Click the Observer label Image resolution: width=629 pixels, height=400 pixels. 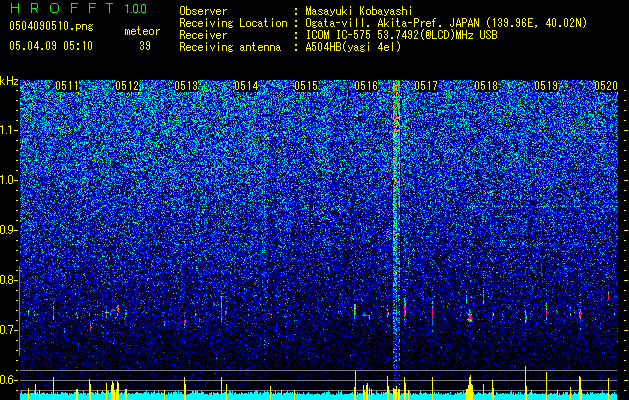(x=203, y=11)
